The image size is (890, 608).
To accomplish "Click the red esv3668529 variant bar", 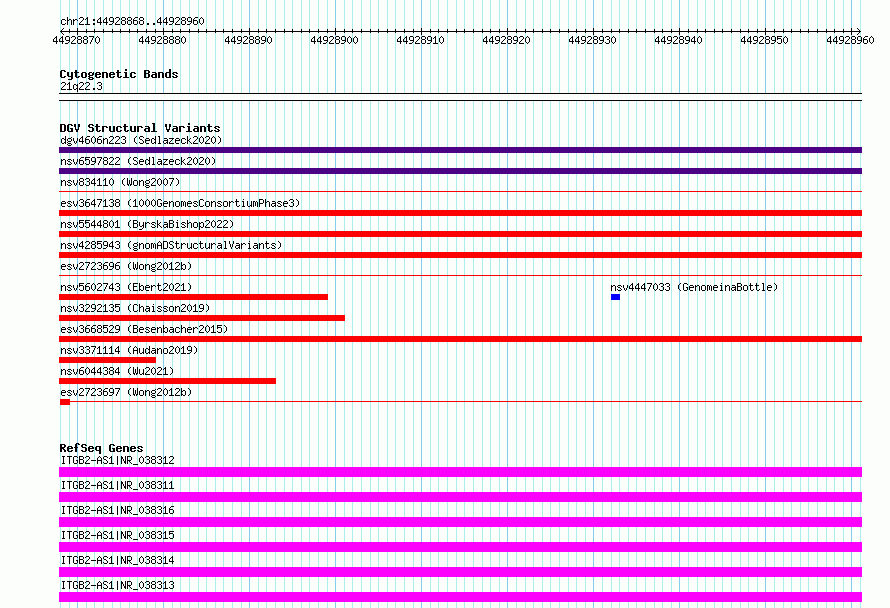I will coord(460,339).
